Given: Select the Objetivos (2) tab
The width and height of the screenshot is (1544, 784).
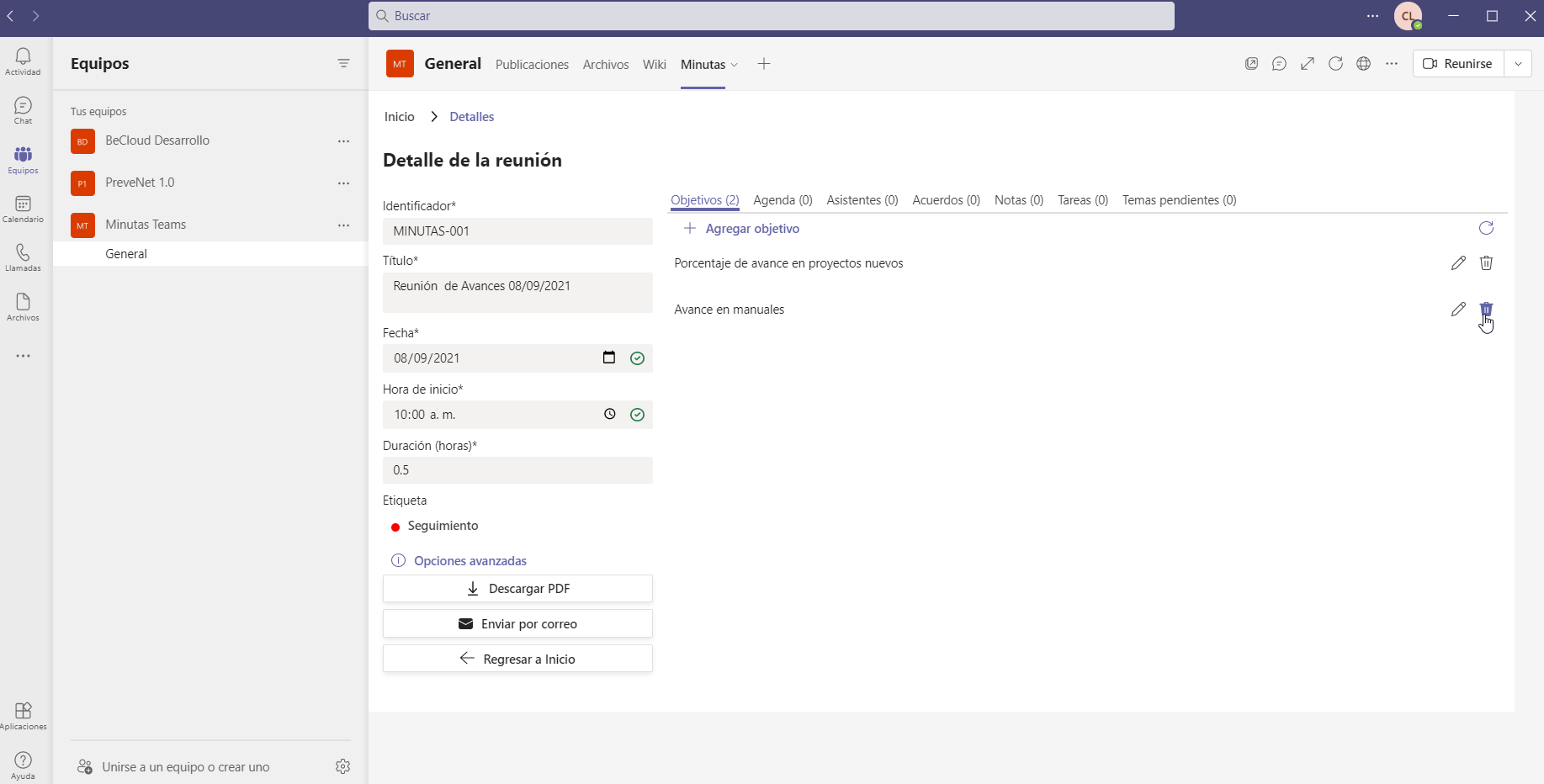Looking at the screenshot, I should click(705, 200).
